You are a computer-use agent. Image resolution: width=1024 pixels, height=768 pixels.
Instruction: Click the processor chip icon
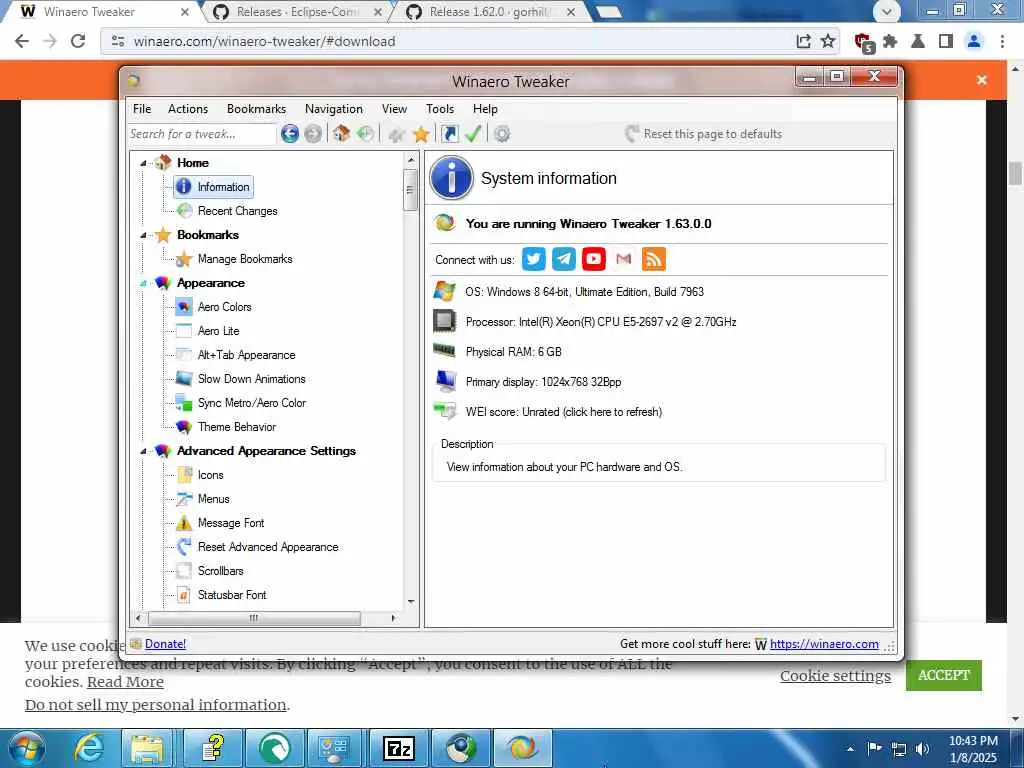click(x=445, y=321)
